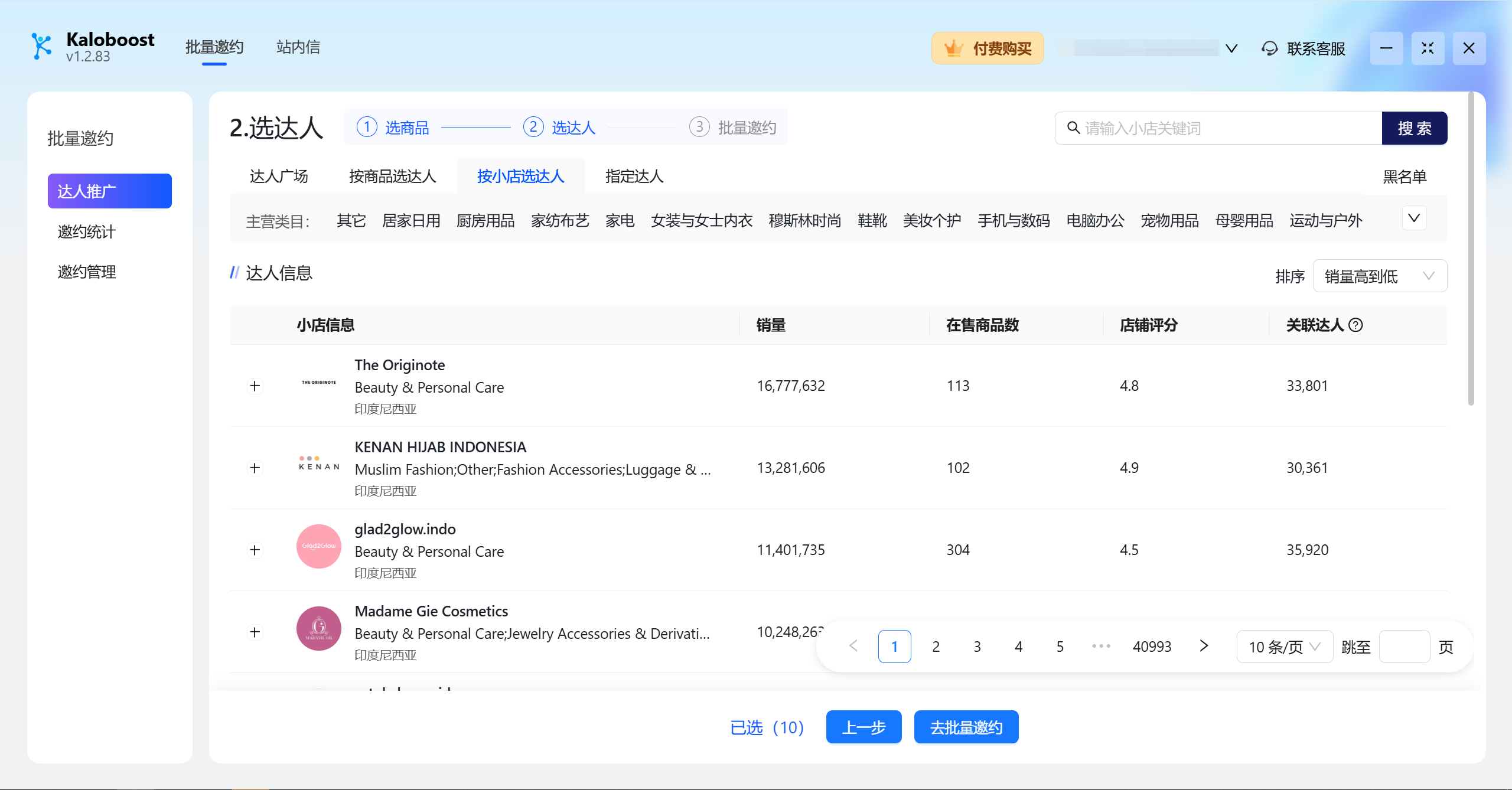
Task: Restore down the Kaloboost window
Action: (1428, 48)
